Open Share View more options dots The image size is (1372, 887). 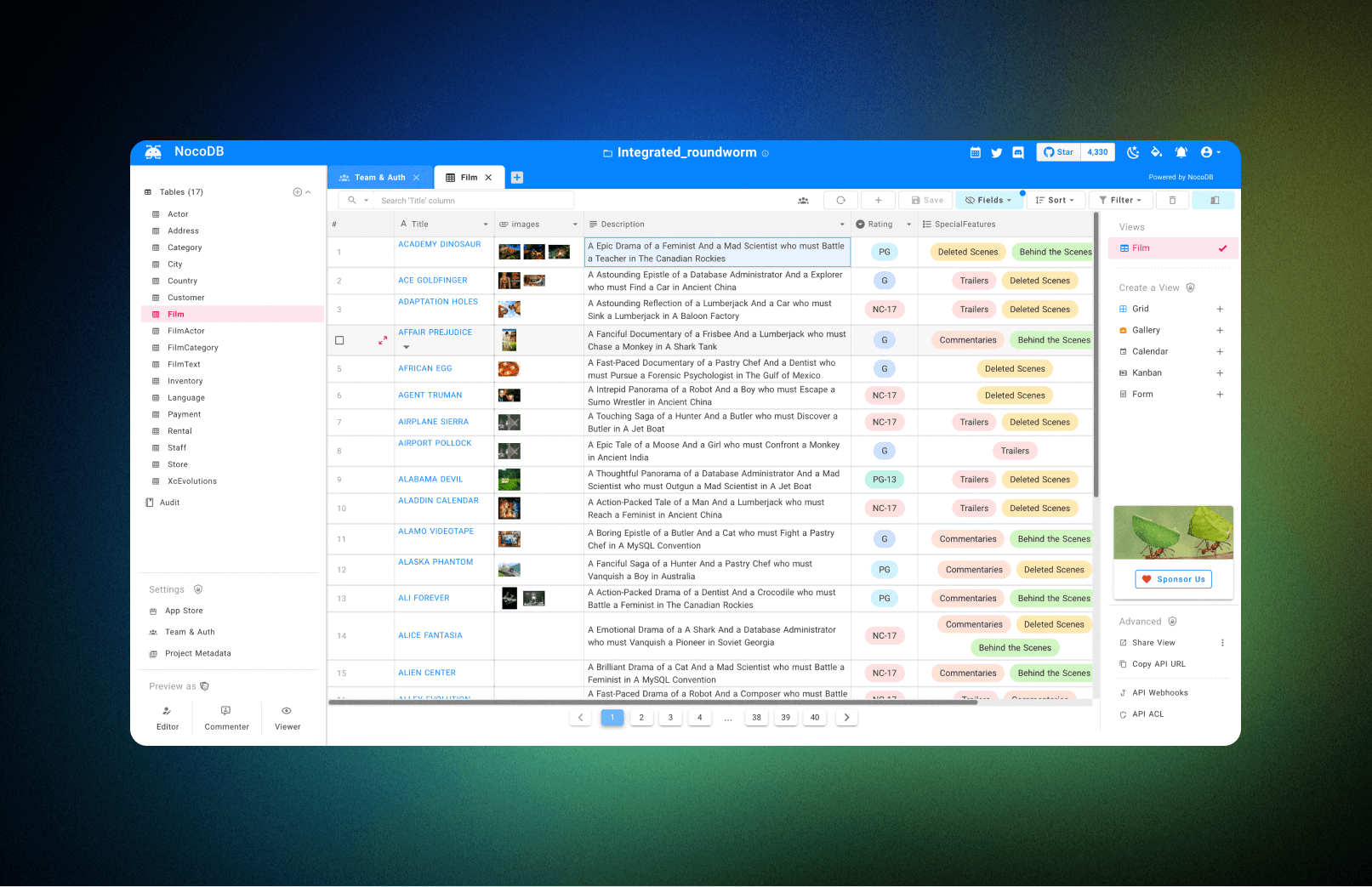(1222, 643)
